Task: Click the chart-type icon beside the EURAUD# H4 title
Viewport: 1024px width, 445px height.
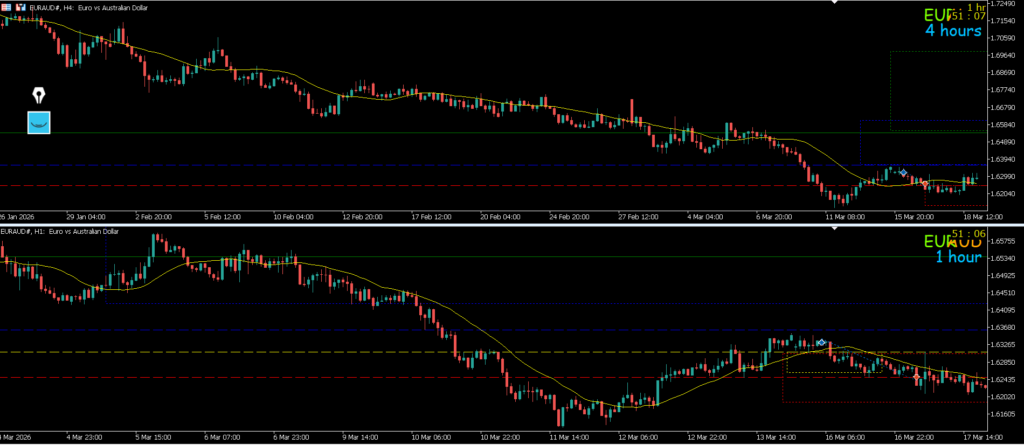Action: click(x=22, y=6)
